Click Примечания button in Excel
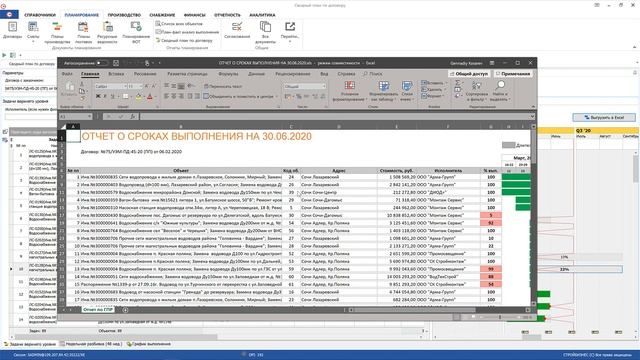640x360 pixels. point(513,74)
